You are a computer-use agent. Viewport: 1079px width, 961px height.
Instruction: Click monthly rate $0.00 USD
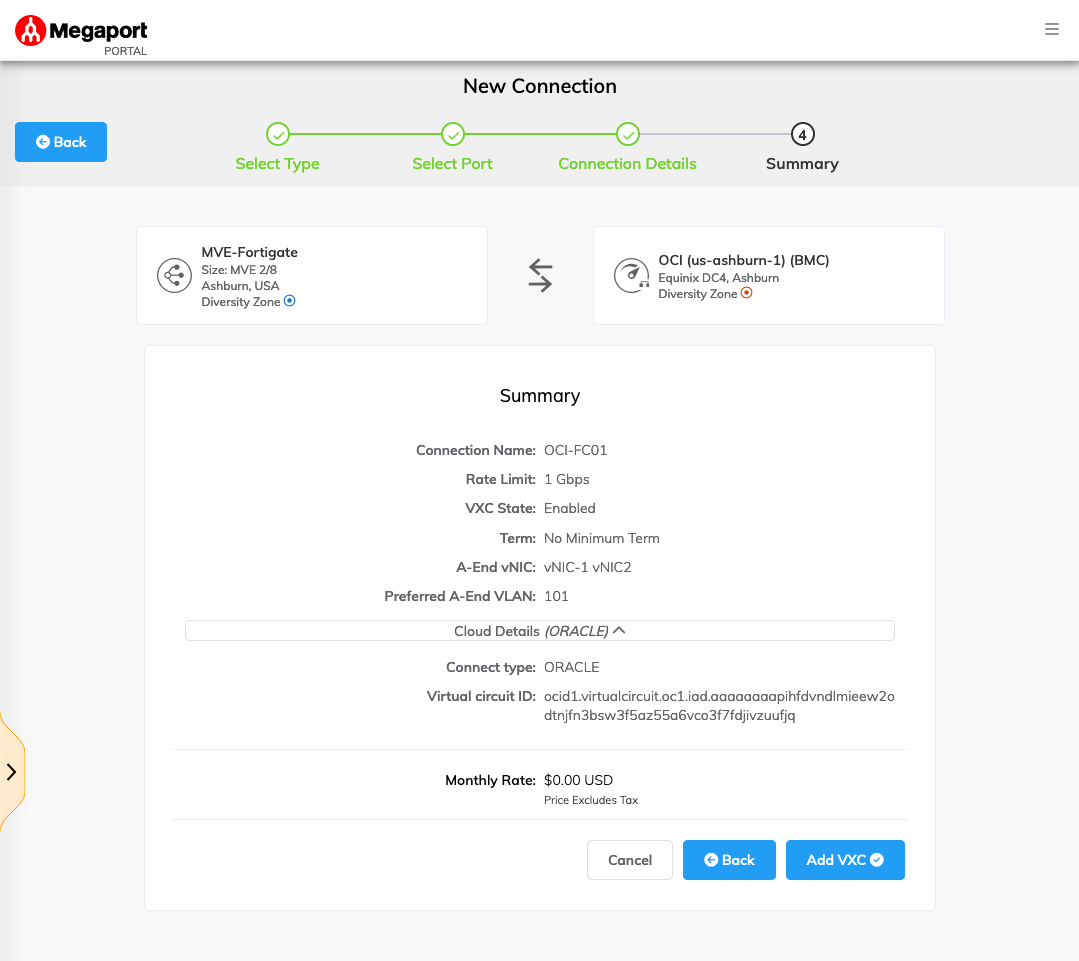pos(578,780)
